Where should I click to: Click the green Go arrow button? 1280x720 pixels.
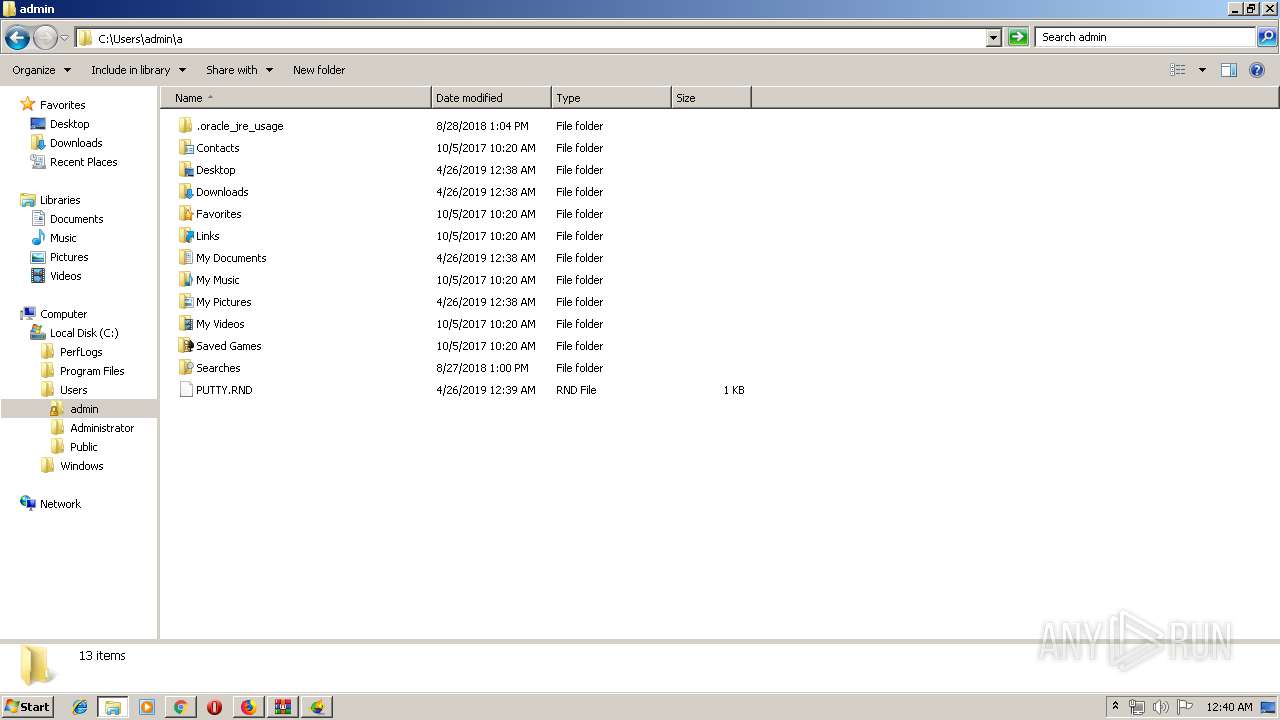tap(1018, 38)
